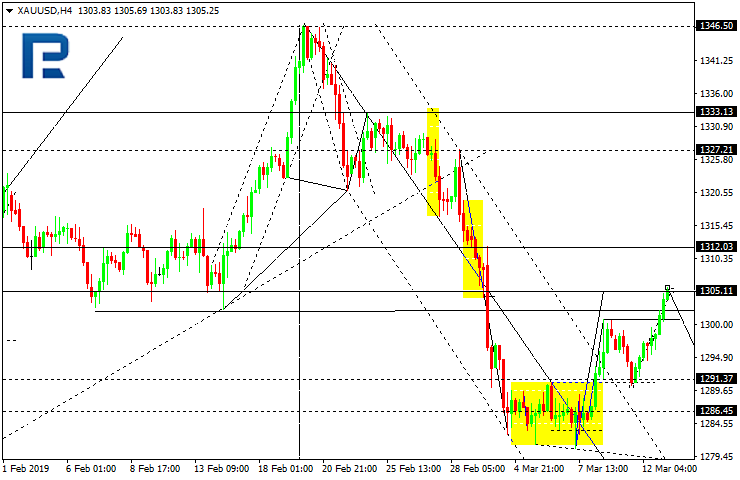740x480 pixels.
Task: Click the 1310.35 price scale value
Action: click(716, 259)
